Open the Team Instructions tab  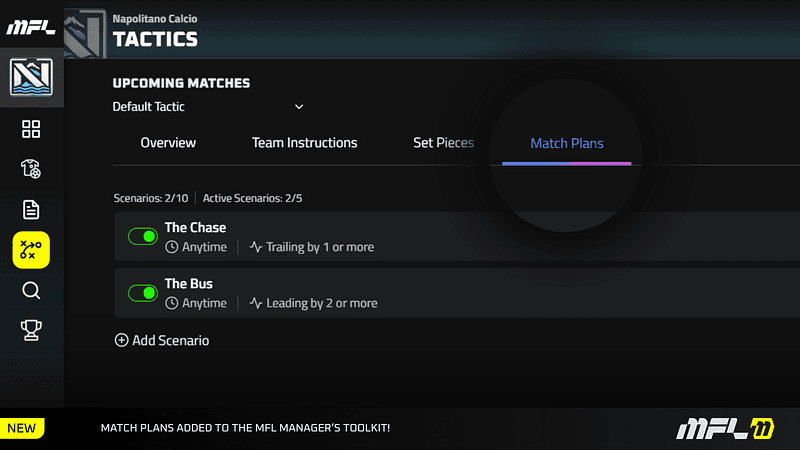[x=304, y=143]
